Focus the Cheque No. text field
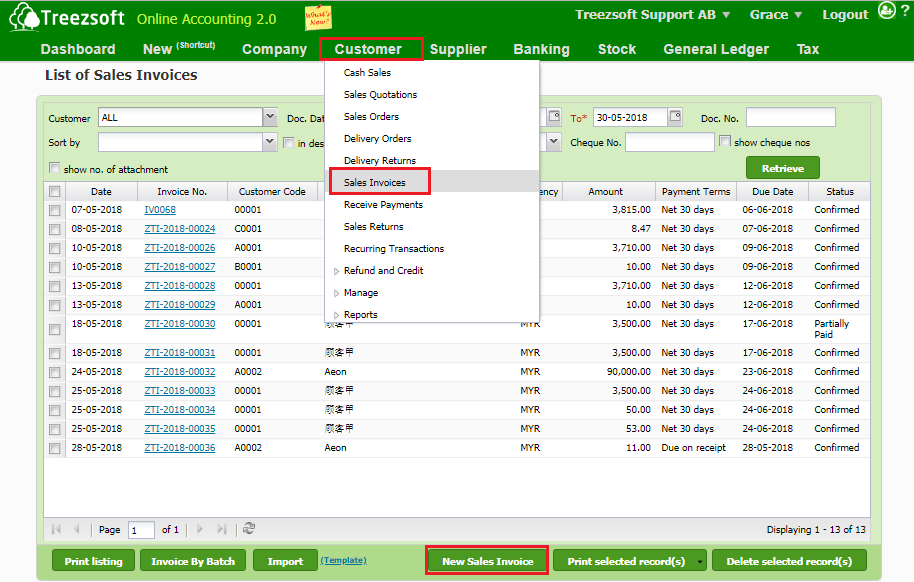The height and width of the screenshot is (582, 914). (670, 142)
